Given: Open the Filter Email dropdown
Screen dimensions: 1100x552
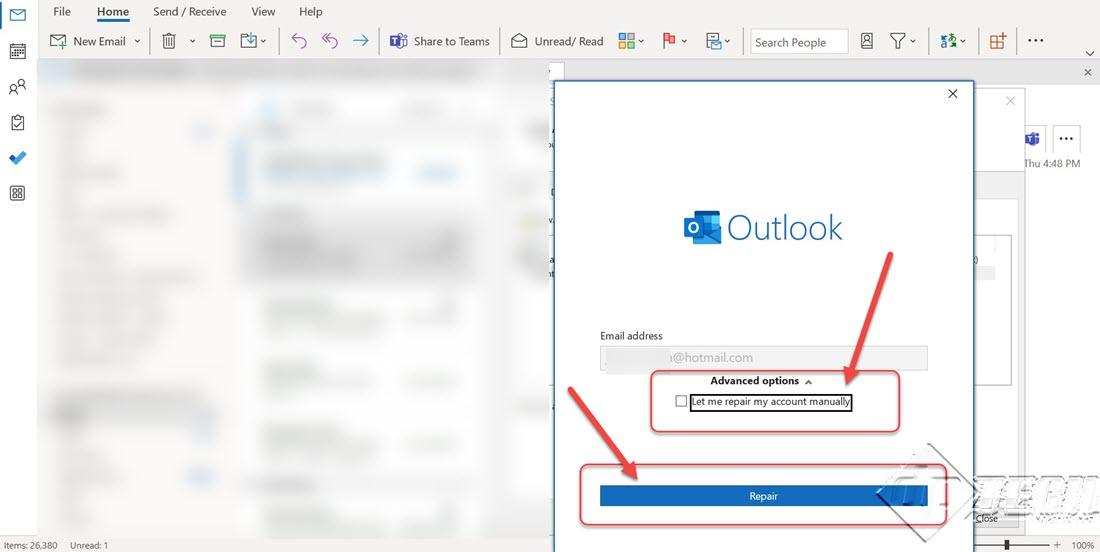Looking at the screenshot, I should click(x=903, y=41).
